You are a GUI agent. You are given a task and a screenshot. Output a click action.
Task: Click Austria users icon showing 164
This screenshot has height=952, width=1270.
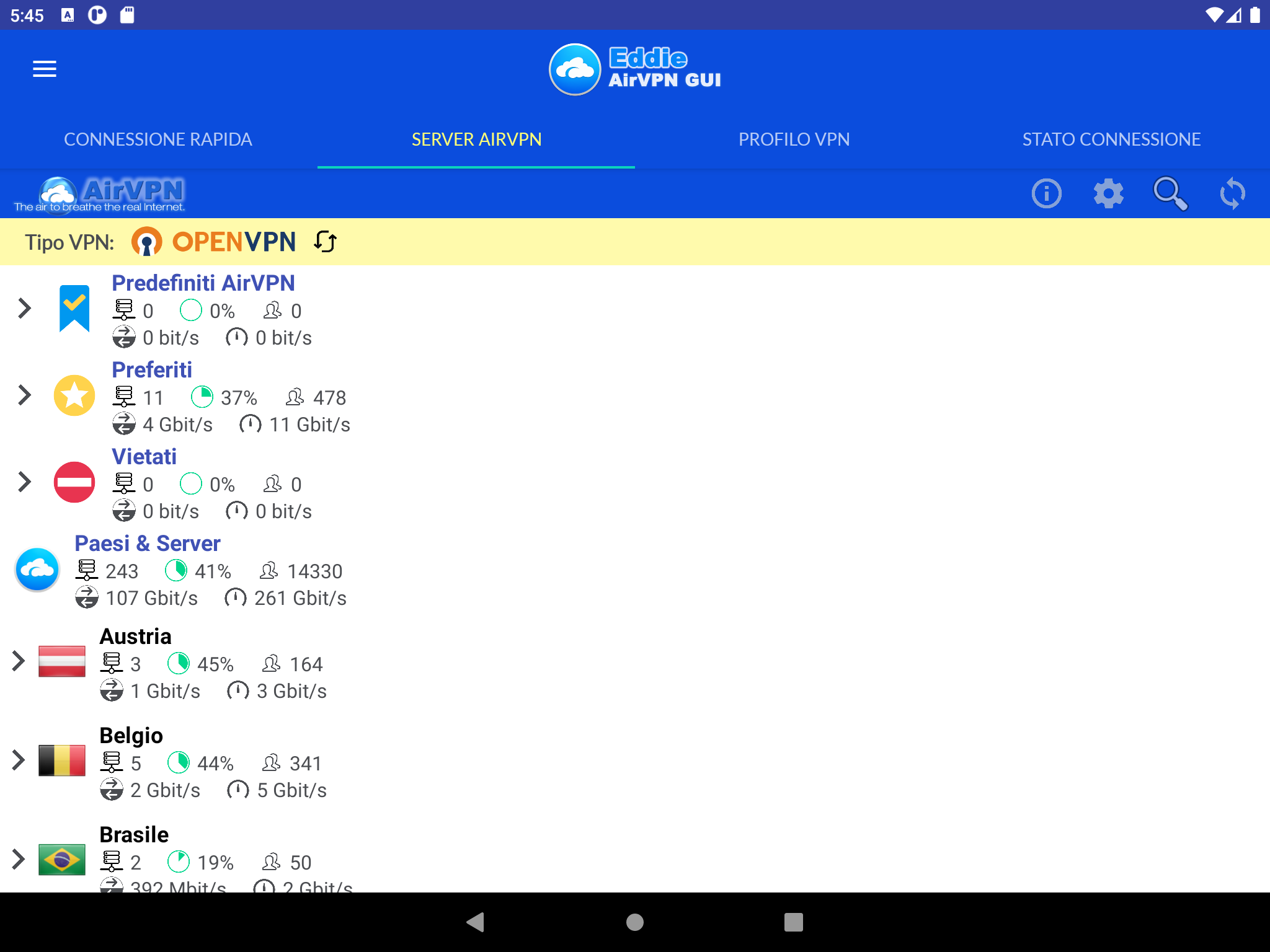[272, 663]
